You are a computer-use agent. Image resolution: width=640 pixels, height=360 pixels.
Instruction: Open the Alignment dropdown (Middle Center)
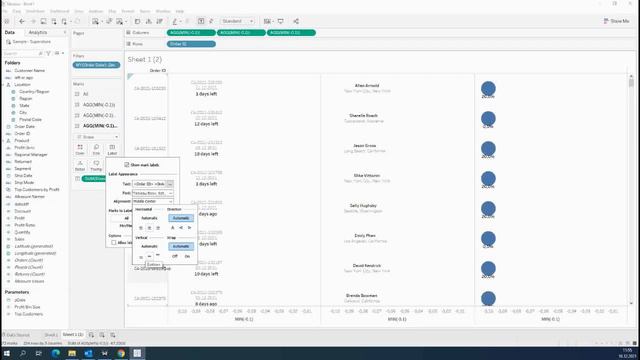coord(153,202)
